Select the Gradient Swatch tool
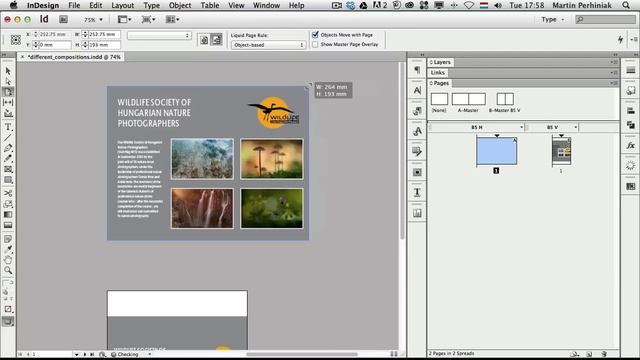Image resolution: width=640 pixels, height=360 pixels. pyautogui.click(x=8, y=214)
